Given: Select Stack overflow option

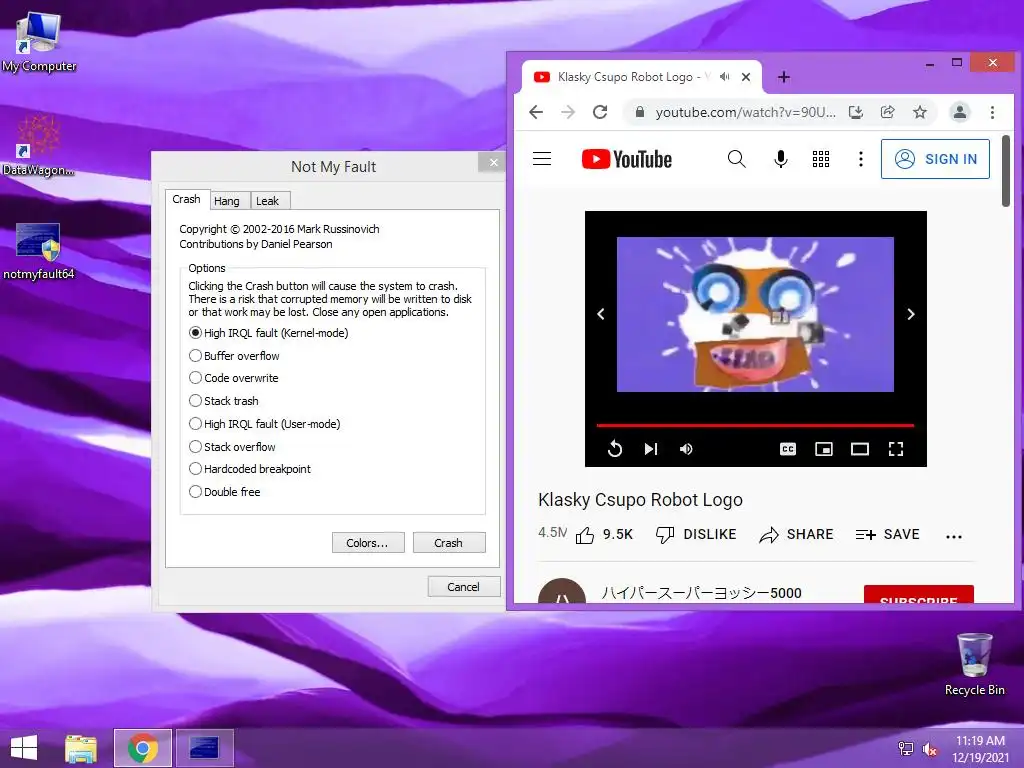Looking at the screenshot, I should point(232,447).
